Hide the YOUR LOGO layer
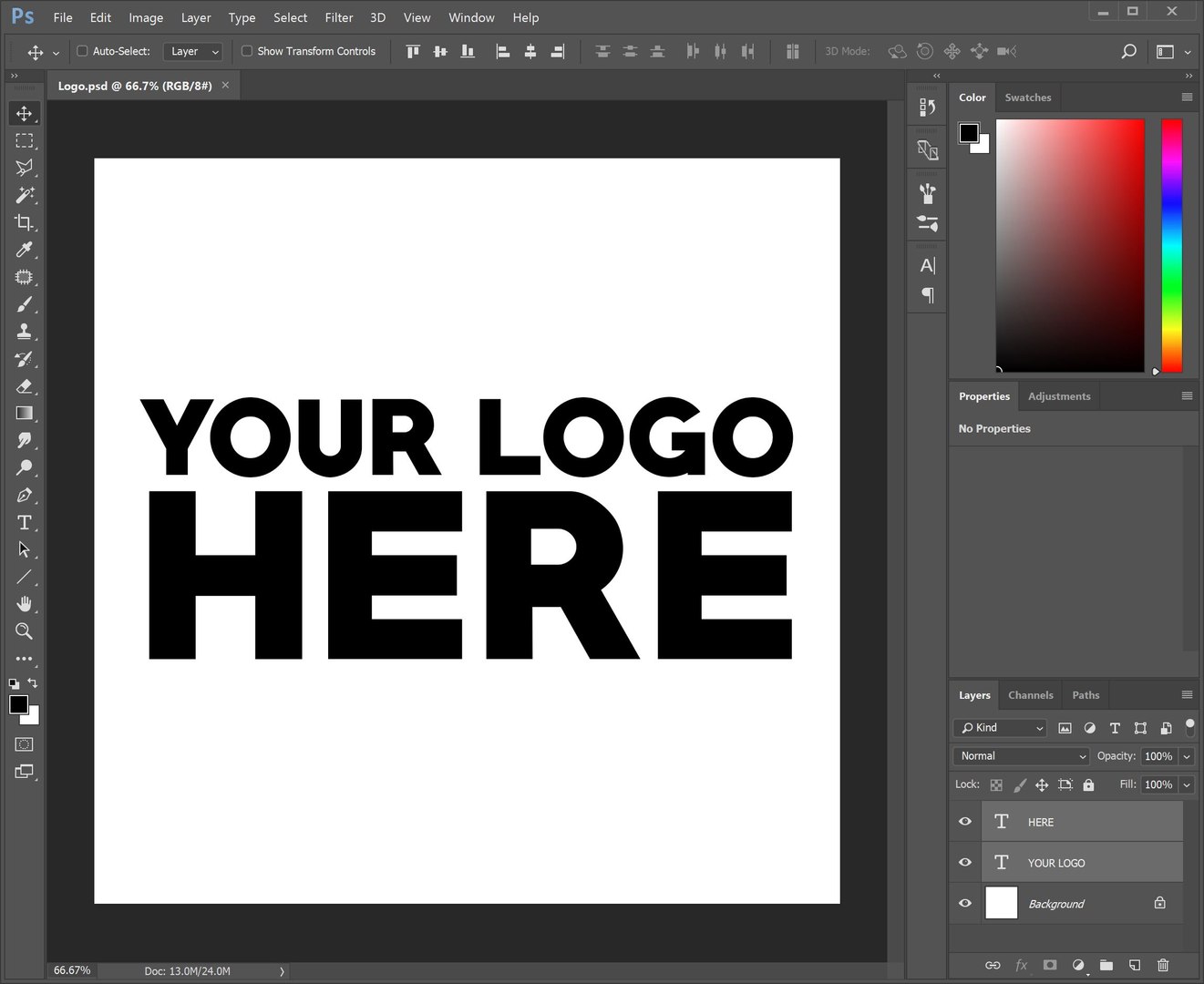1204x984 pixels. (x=965, y=862)
